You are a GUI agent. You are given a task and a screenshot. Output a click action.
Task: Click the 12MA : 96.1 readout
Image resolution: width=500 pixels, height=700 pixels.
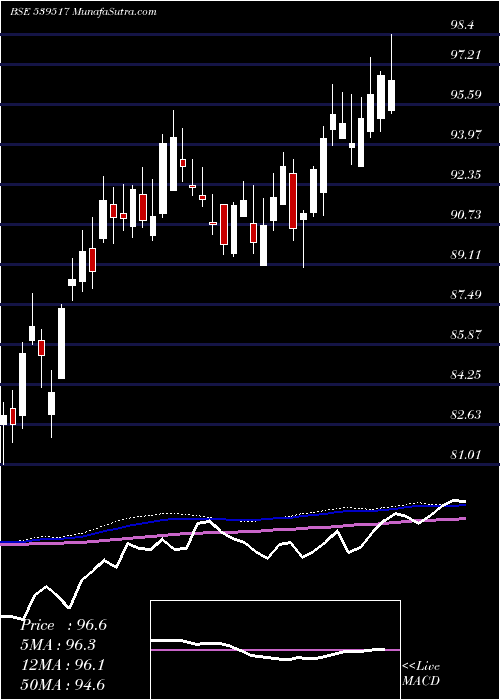coord(63,665)
